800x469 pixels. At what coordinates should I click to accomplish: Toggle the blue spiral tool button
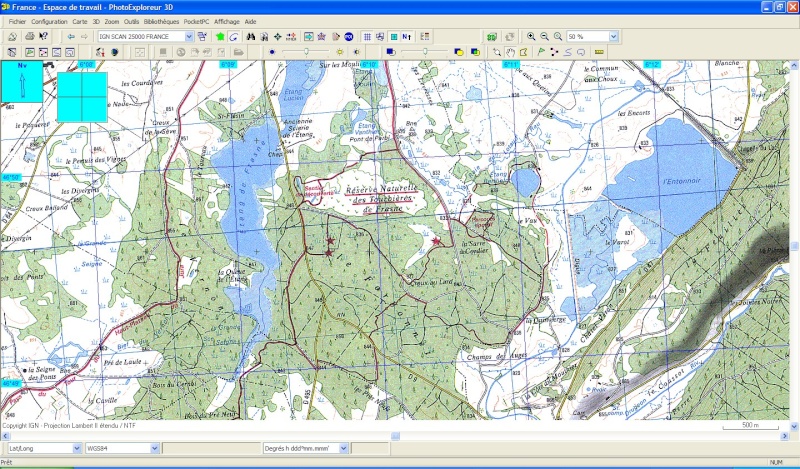(233, 37)
